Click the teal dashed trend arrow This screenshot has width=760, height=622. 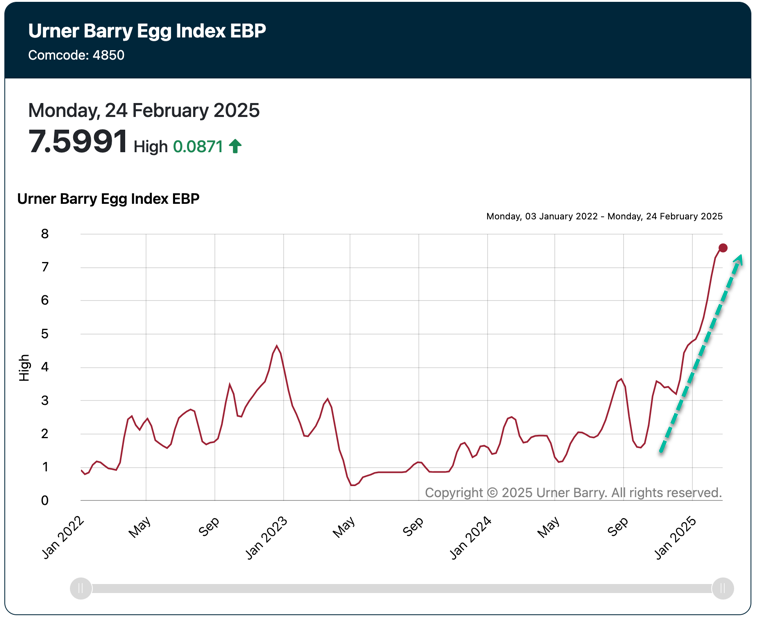[x=701, y=354]
